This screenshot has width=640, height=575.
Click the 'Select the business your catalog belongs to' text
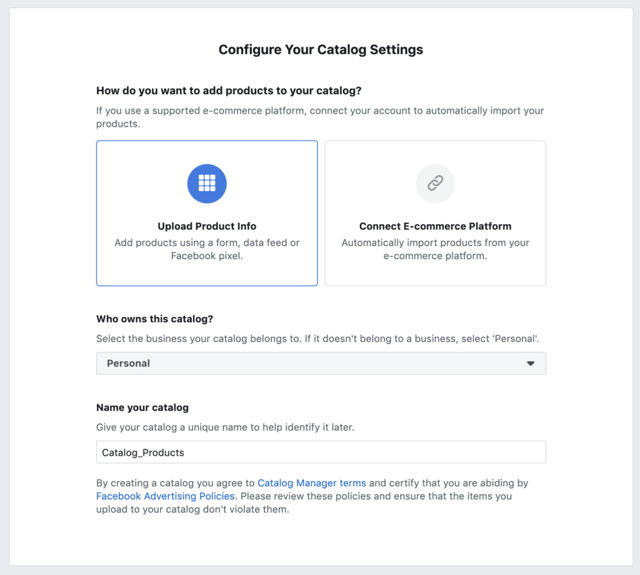(x=318, y=339)
